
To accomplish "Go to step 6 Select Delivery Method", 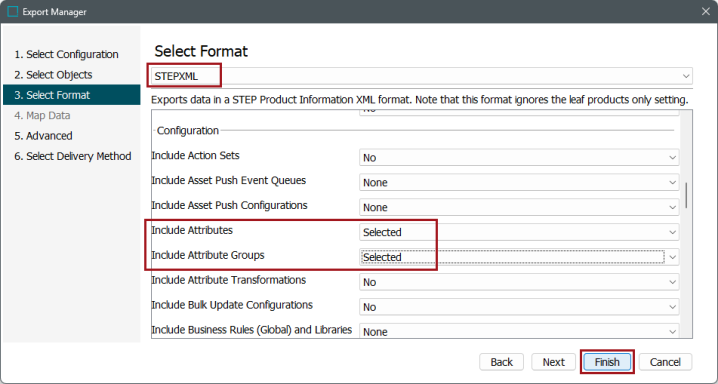I will [72, 156].
